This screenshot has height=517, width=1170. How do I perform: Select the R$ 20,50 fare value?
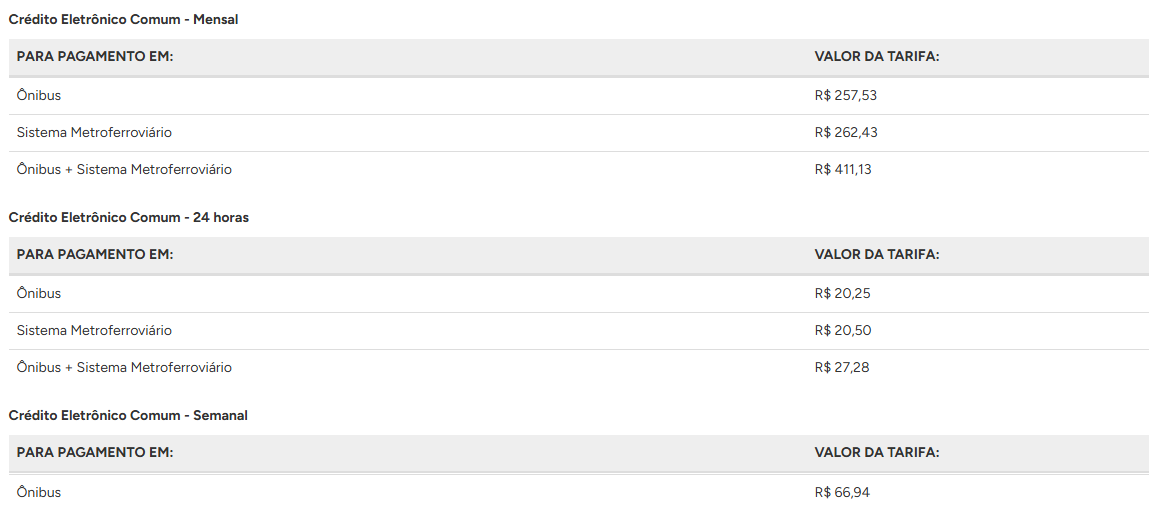tap(842, 330)
